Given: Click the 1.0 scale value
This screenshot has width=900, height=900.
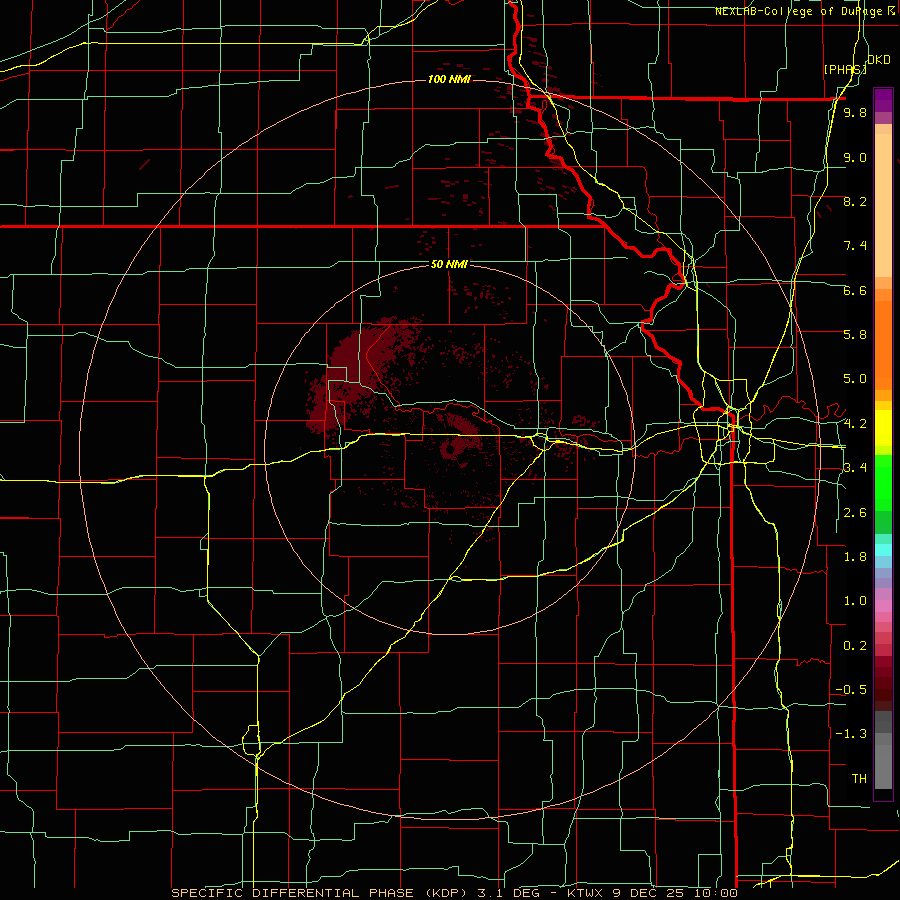Looking at the screenshot, I should (x=855, y=601).
